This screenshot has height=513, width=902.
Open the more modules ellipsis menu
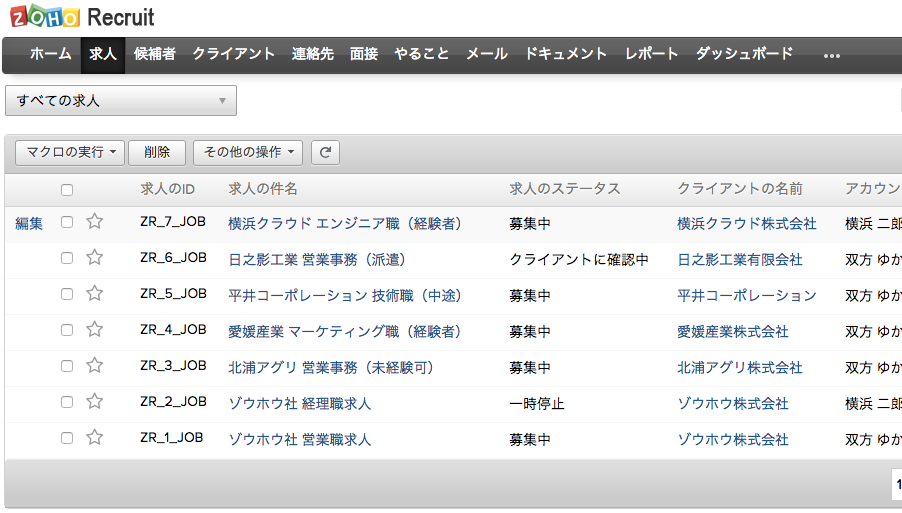tap(831, 56)
